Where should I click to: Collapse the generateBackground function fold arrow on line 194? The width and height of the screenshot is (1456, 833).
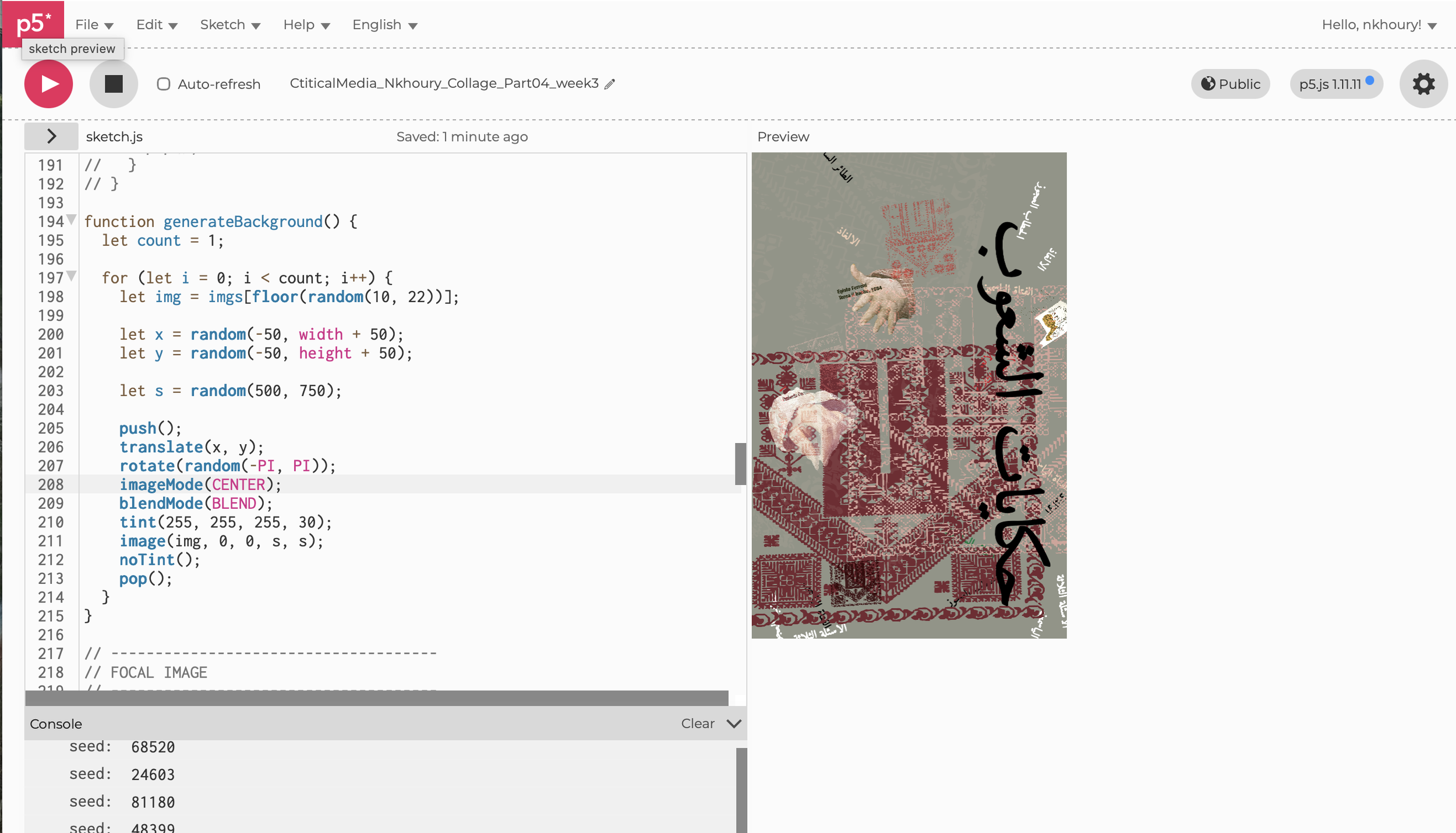pos(71,220)
